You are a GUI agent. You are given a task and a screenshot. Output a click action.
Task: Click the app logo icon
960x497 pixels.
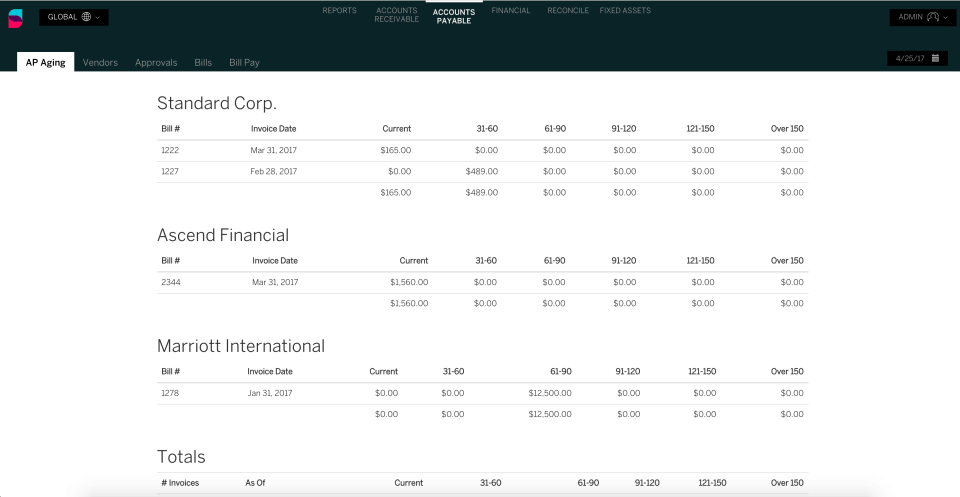click(15, 18)
